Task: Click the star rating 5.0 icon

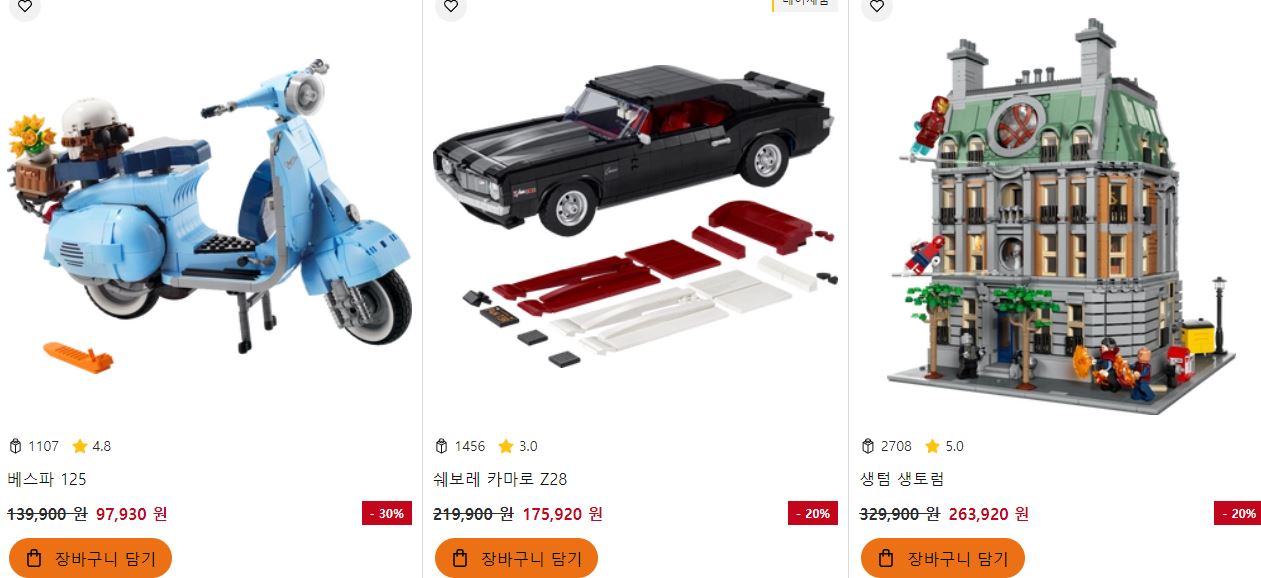Action: (932, 446)
